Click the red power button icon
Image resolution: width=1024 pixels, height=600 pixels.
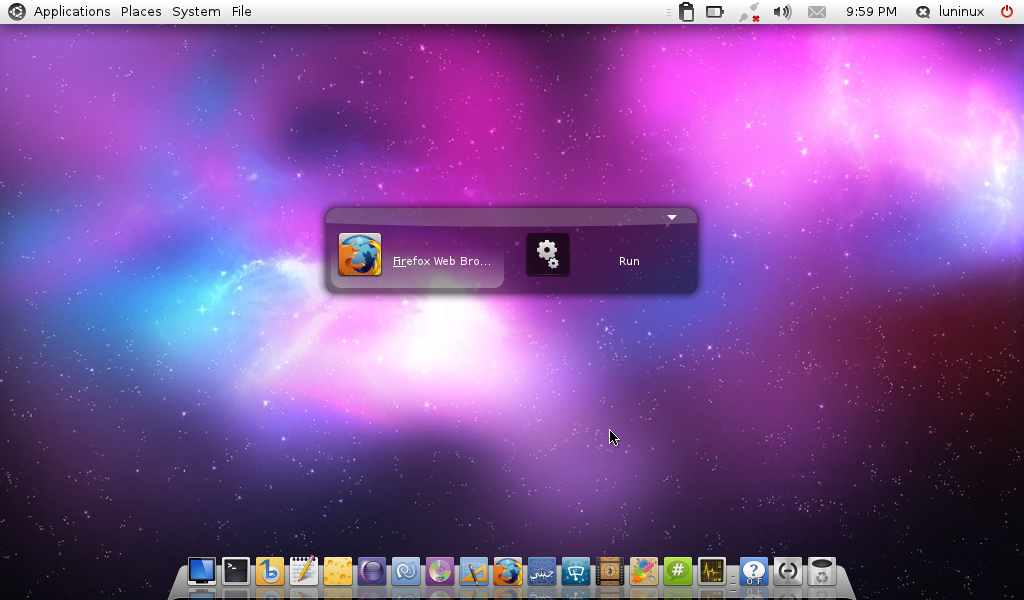pyautogui.click(x=1006, y=12)
